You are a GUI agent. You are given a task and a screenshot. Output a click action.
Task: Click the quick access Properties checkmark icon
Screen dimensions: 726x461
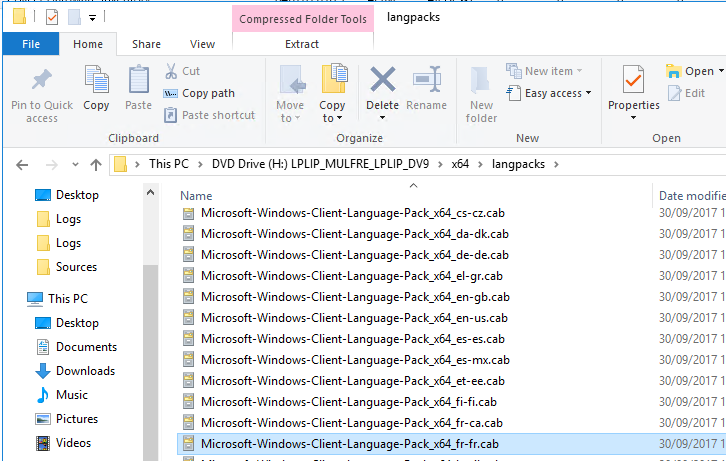coord(52,18)
